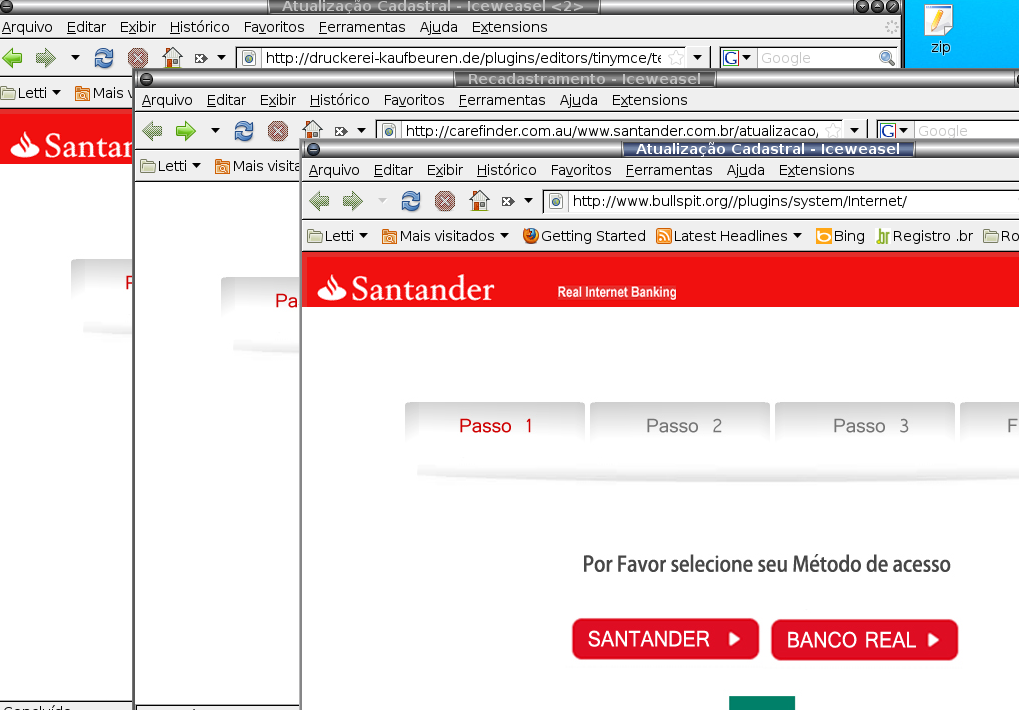Screen dimensions: 1019x710
Task: Click Home icon in Recadastramento window
Action: (312, 131)
